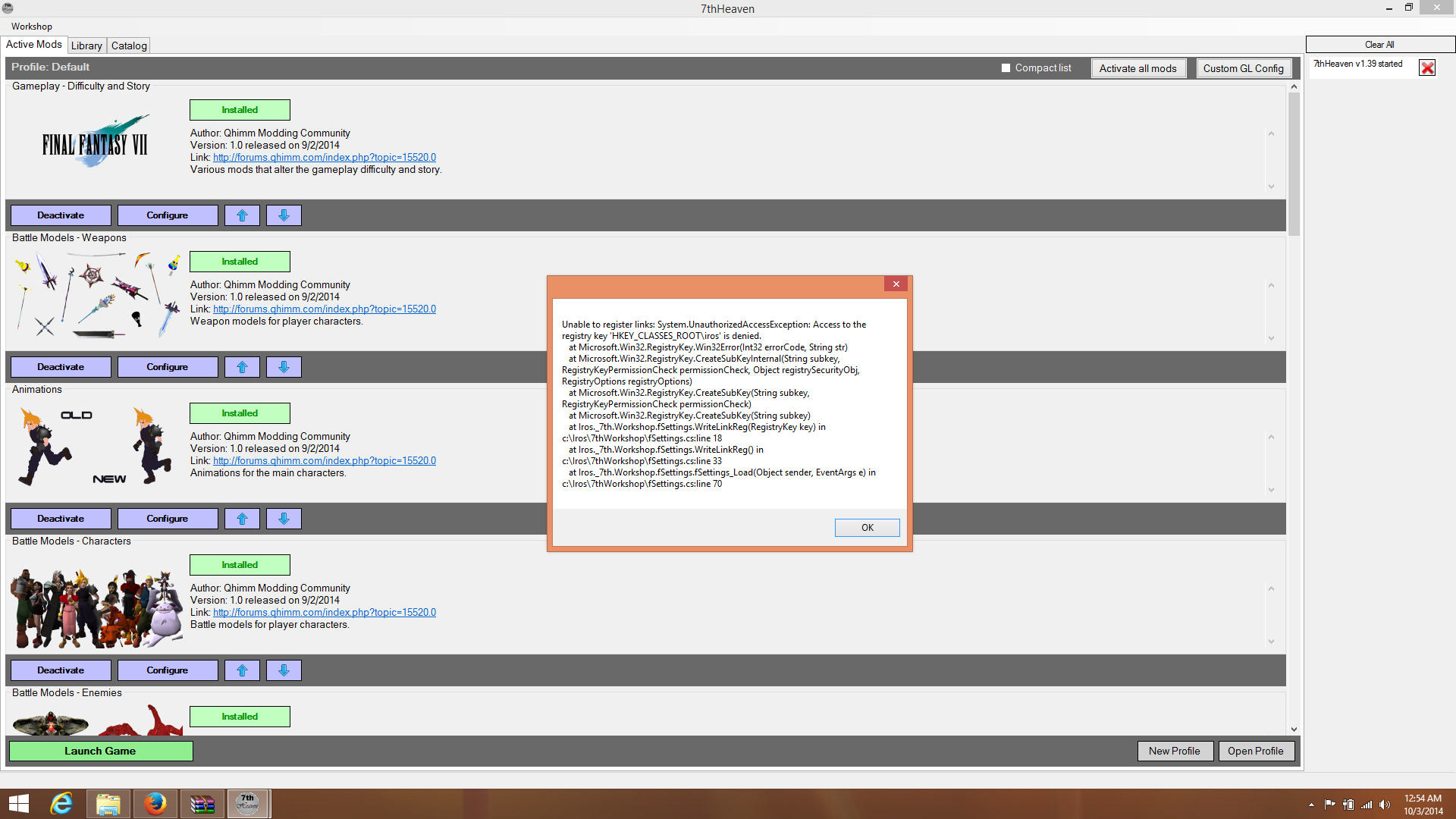Toggle the Compact list checkbox
The image size is (1456, 819).
tap(1006, 68)
